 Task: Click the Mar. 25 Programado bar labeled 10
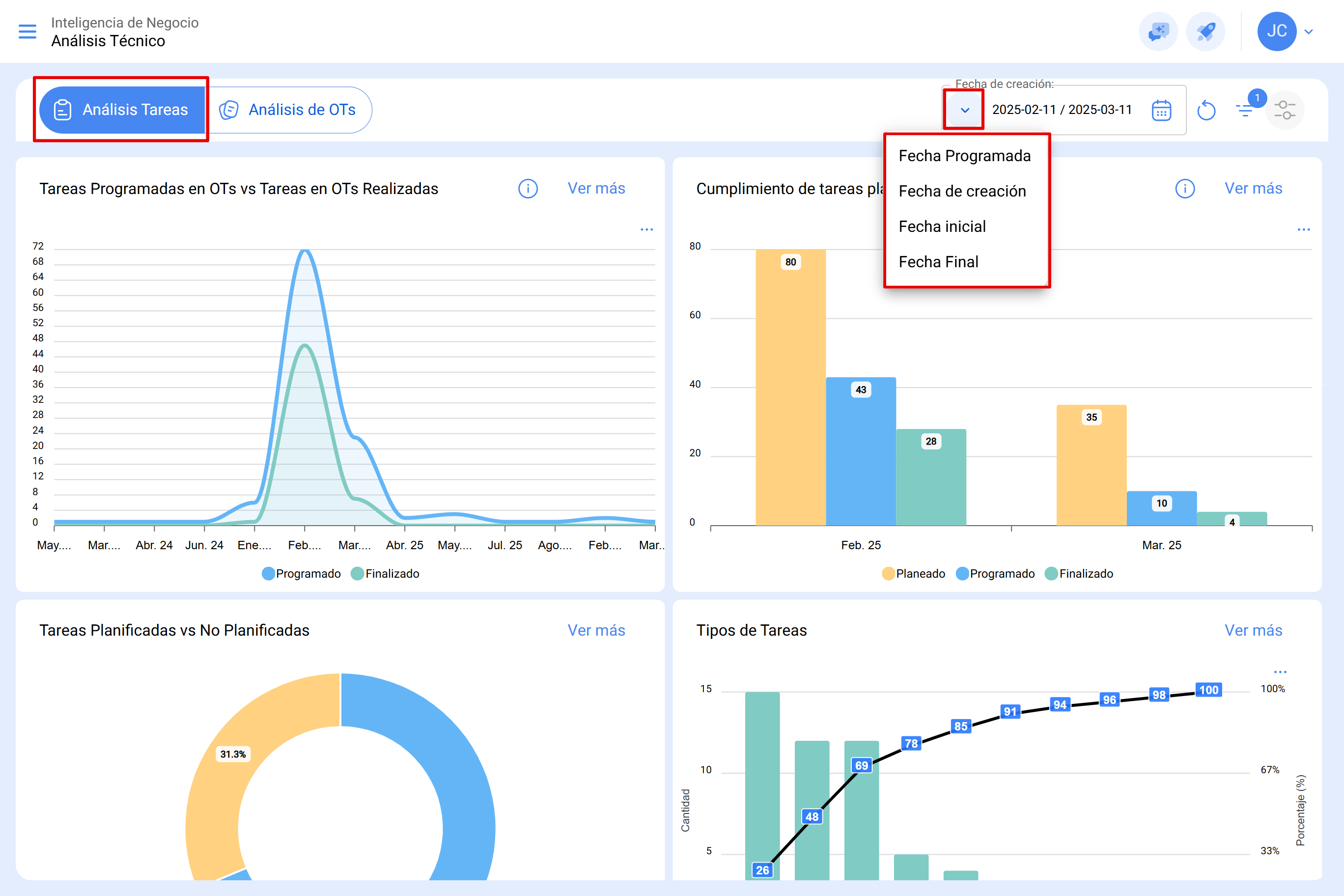point(1162,508)
